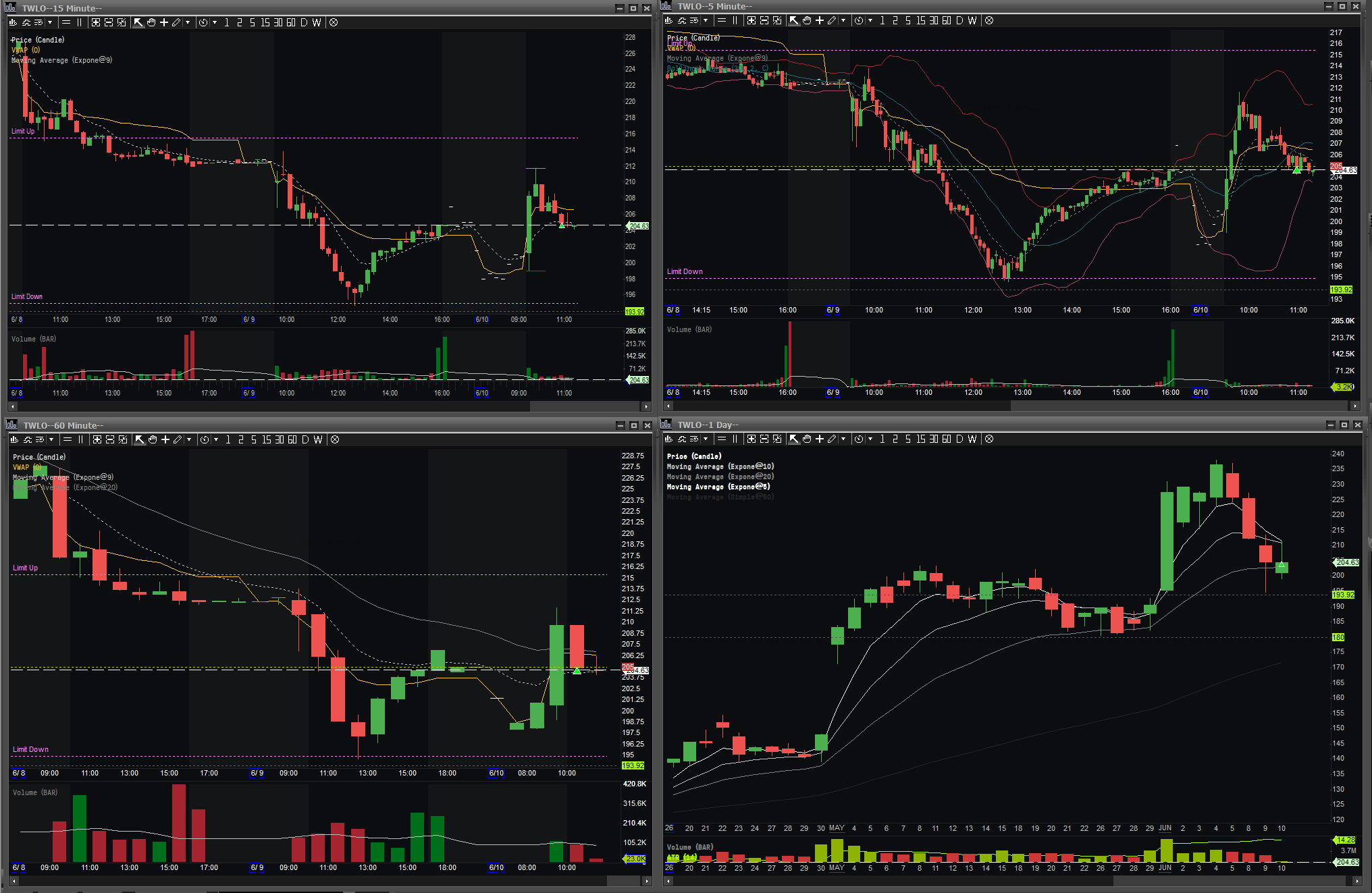
Task: Click vertical gridlines icon in 15 Minute chart
Action: pyautogui.click(x=80, y=22)
